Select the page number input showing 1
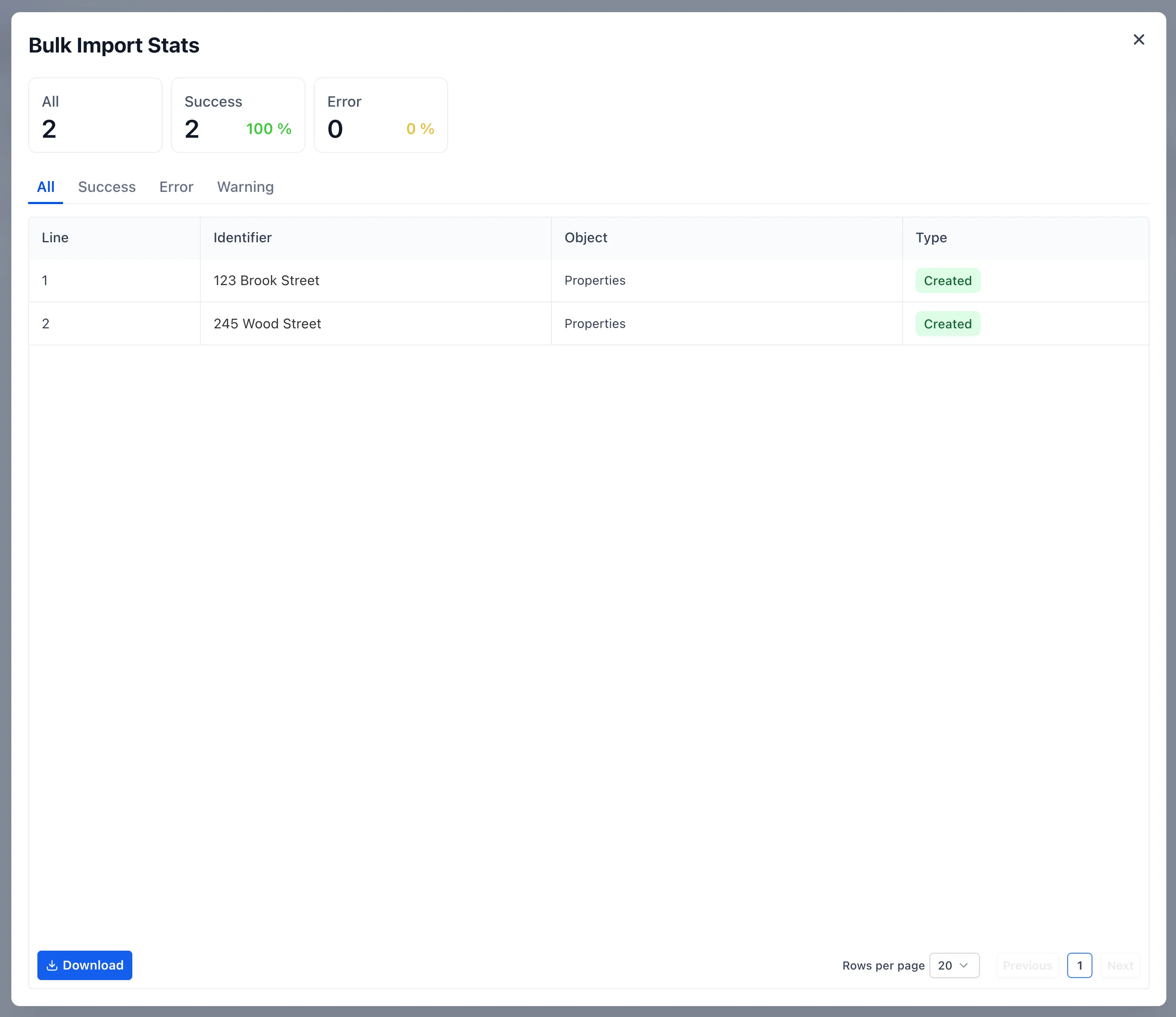 coord(1079,965)
